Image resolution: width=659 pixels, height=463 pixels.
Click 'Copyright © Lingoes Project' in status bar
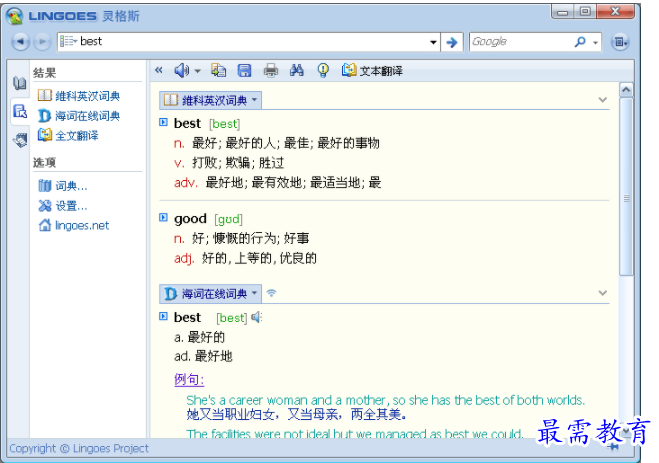79,448
